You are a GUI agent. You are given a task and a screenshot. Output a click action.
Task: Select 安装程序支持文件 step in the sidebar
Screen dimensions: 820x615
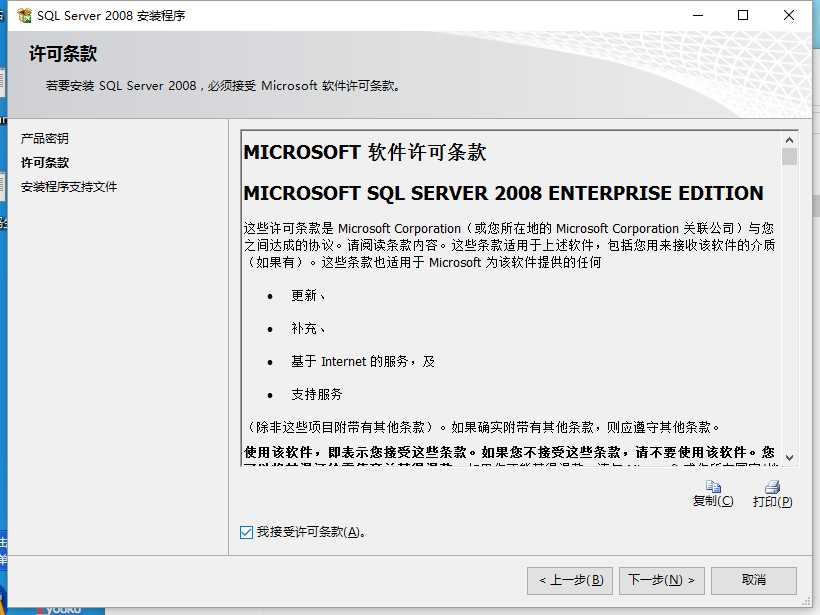(69, 186)
